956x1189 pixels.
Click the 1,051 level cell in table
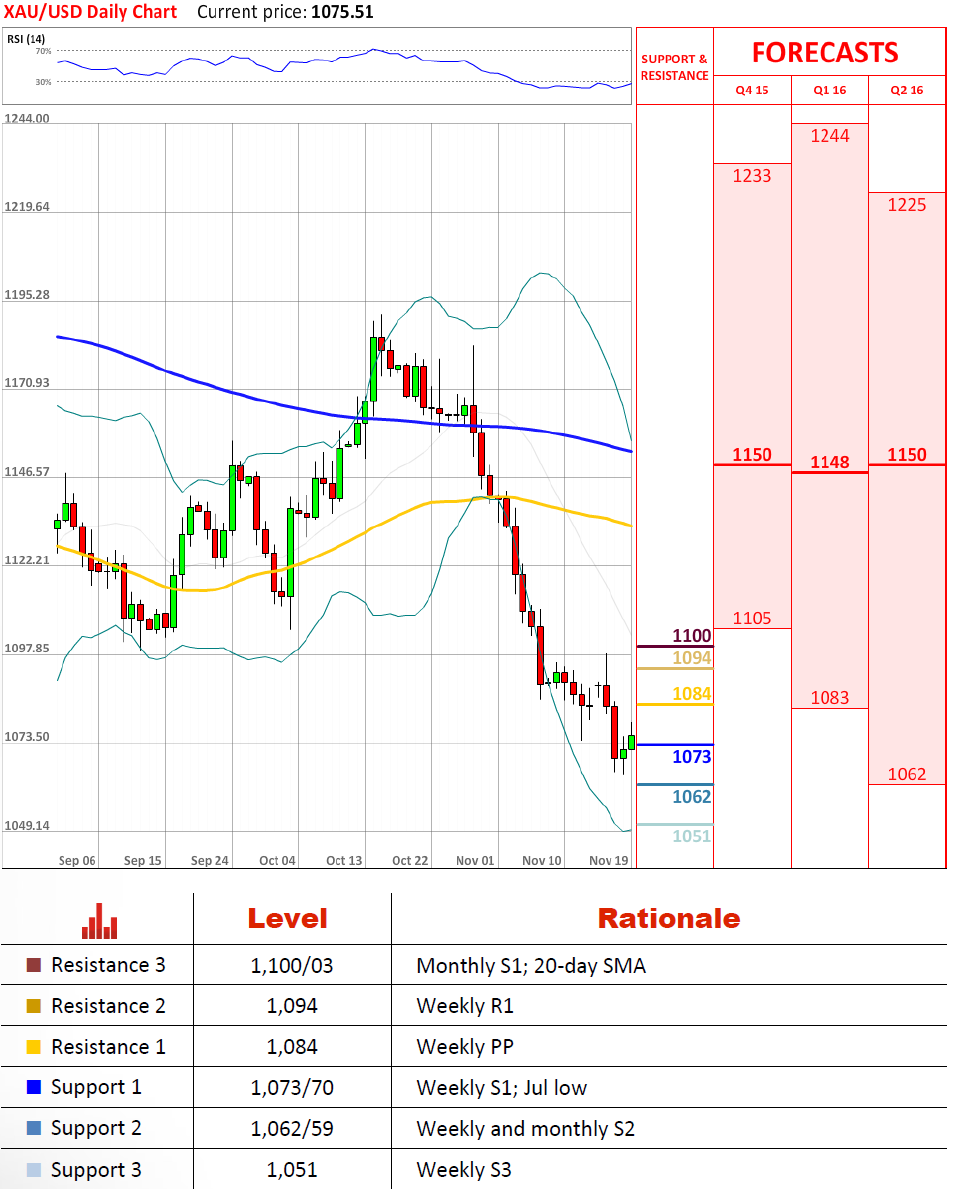(291, 1170)
